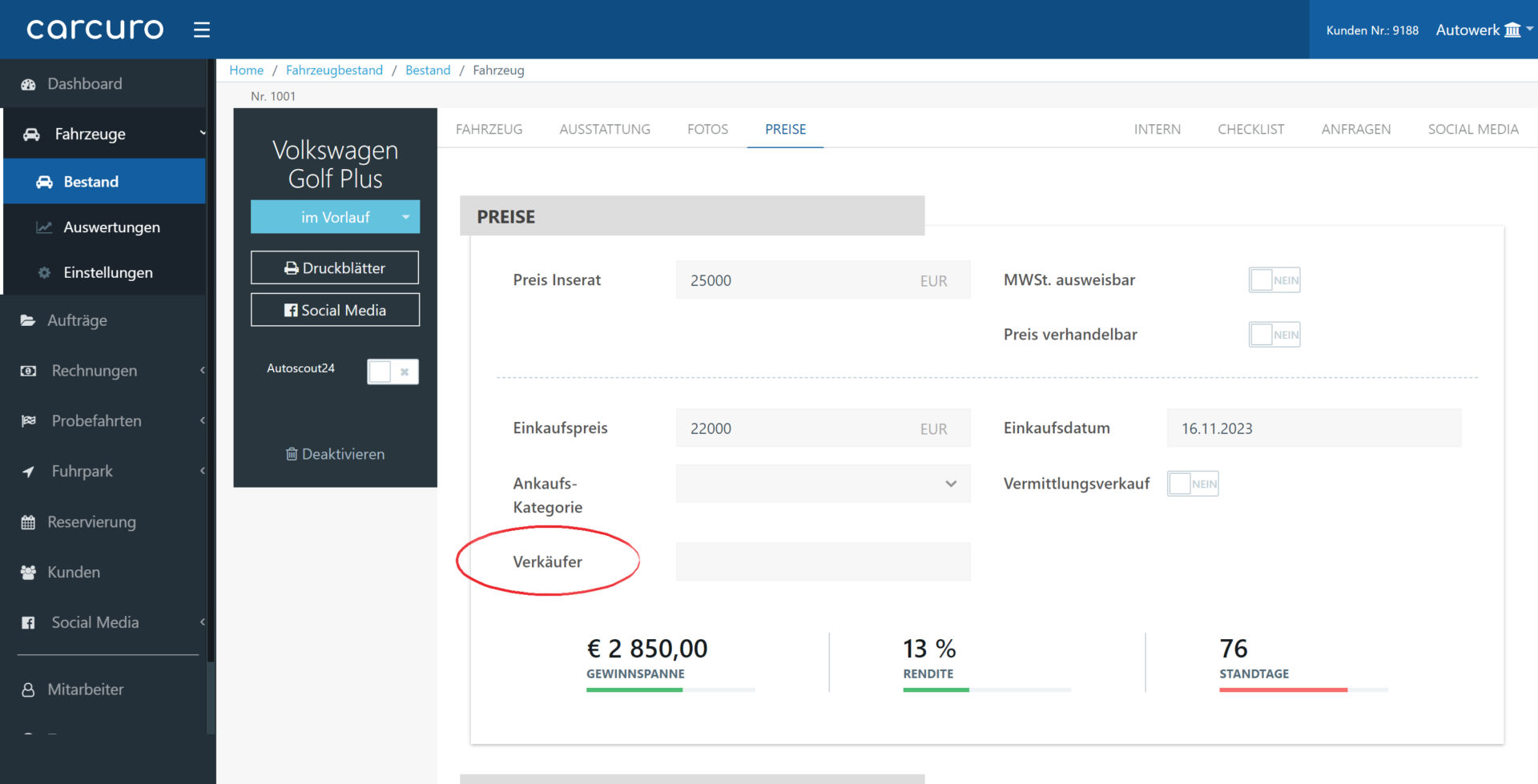
Task: Go to Home breadcrumb link
Action: coord(246,70)
